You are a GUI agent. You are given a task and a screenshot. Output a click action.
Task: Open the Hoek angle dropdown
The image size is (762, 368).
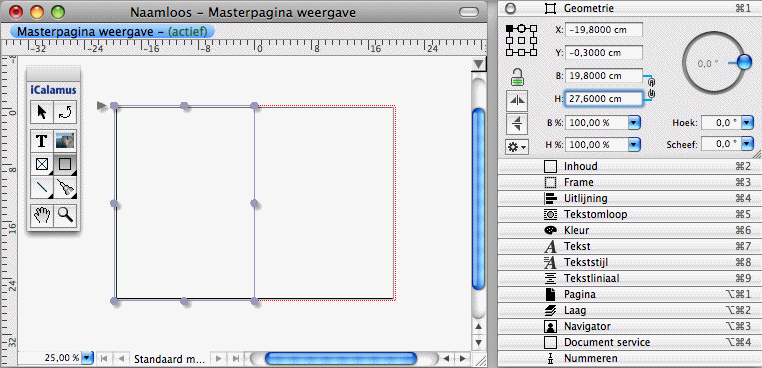coord(747,123)
